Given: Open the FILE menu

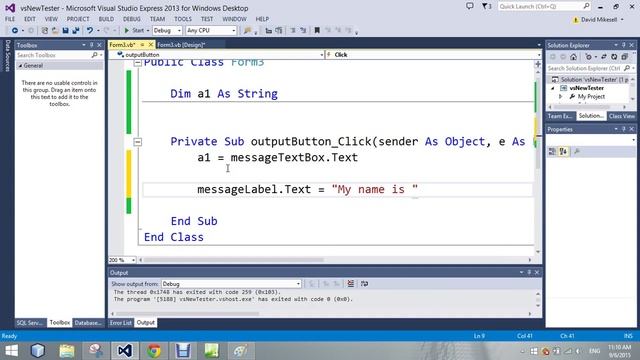Looking at the screenshot, I should pos(10,19).
